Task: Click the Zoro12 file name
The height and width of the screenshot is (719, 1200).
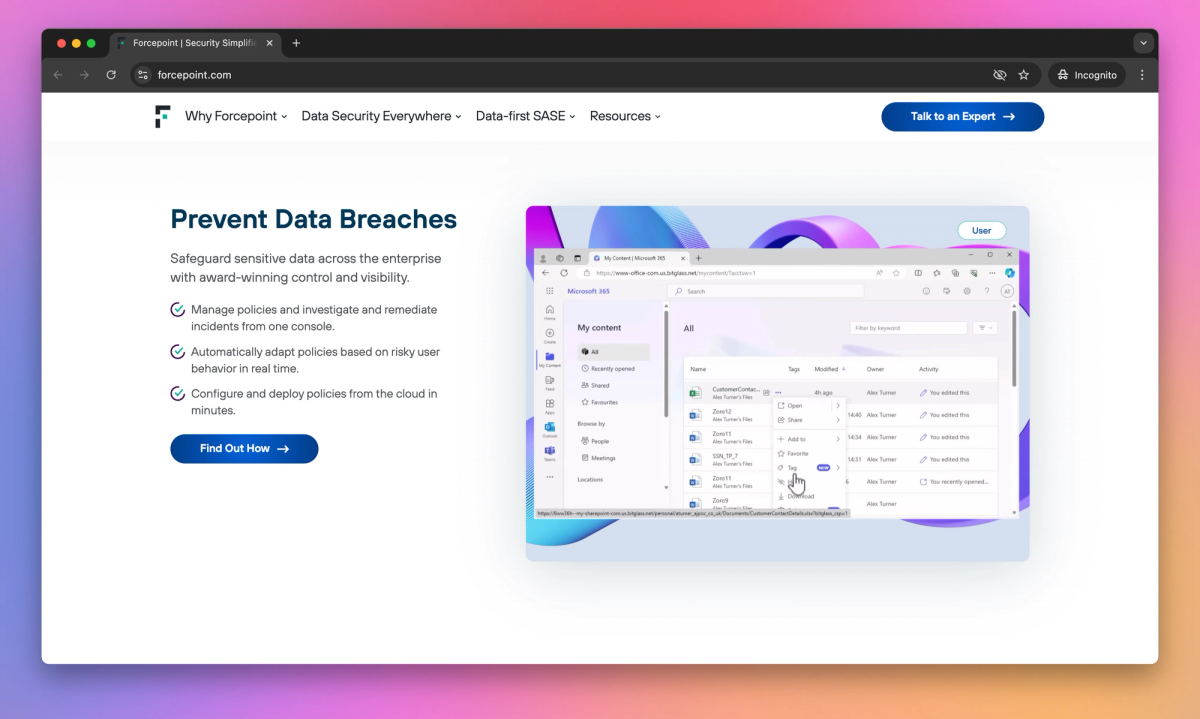Action: [x=722, y=411]
